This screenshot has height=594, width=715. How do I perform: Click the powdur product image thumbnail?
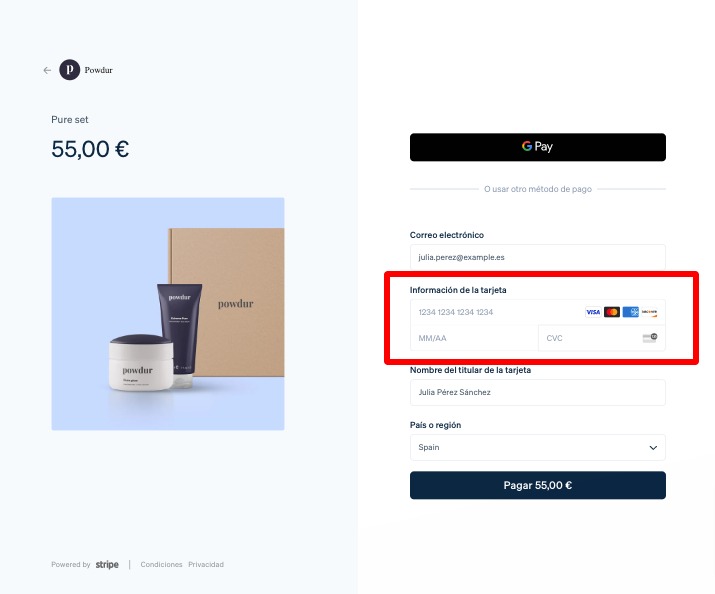pyautogui.click(x=168, y=314)
